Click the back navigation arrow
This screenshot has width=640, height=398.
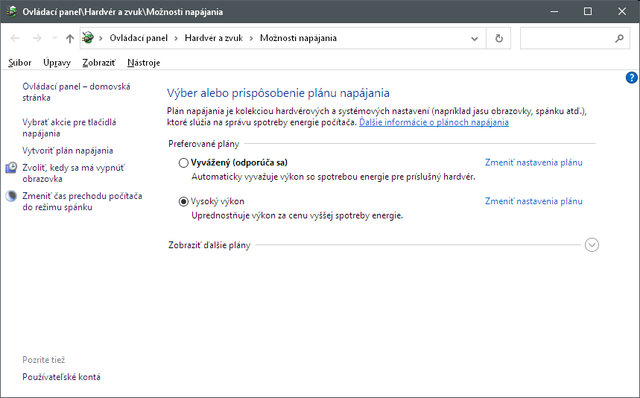click(x=15, y=38)
